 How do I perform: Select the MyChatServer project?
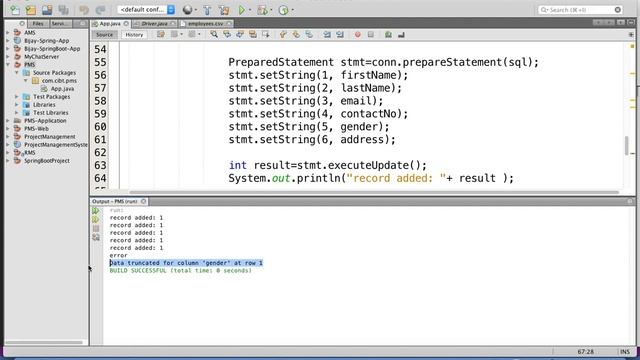click(41, 57)
